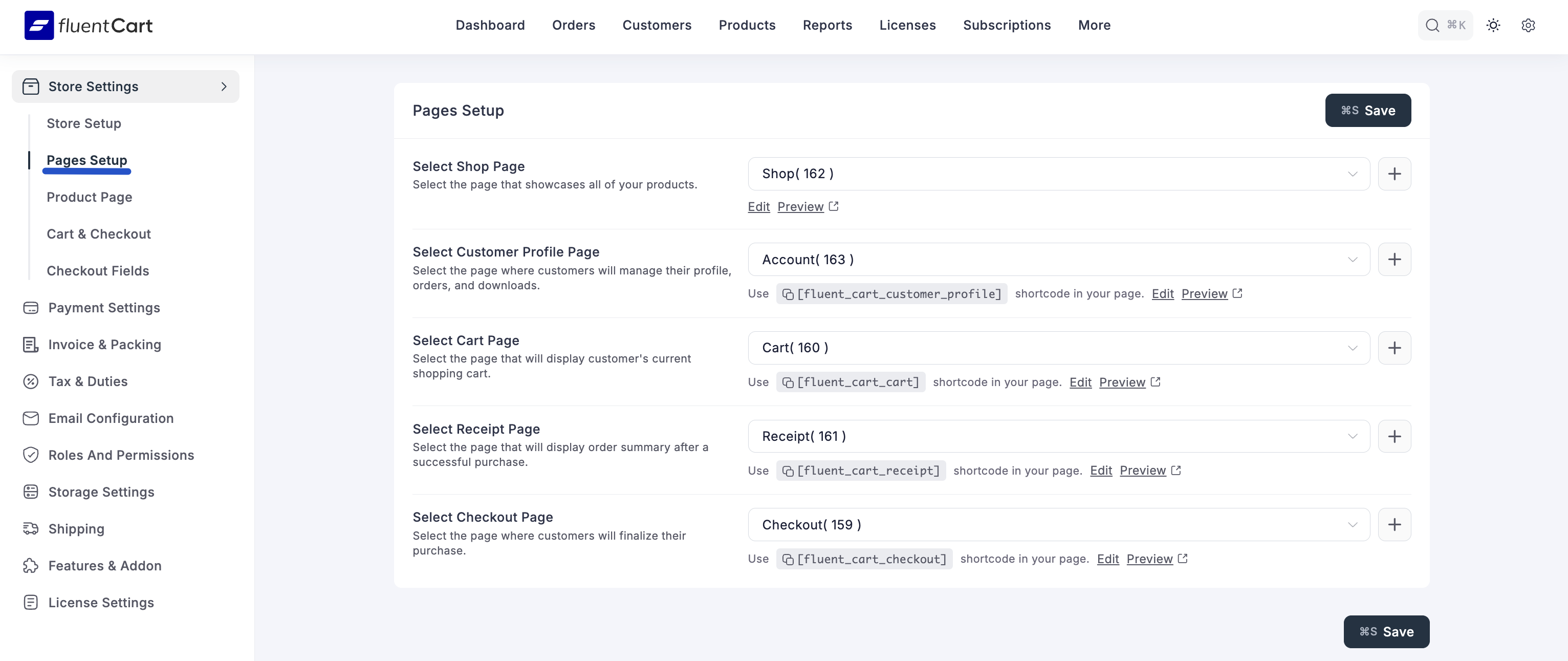Open the More menu
This screenshot has width=1568, height=661.
pos(1094,25)
